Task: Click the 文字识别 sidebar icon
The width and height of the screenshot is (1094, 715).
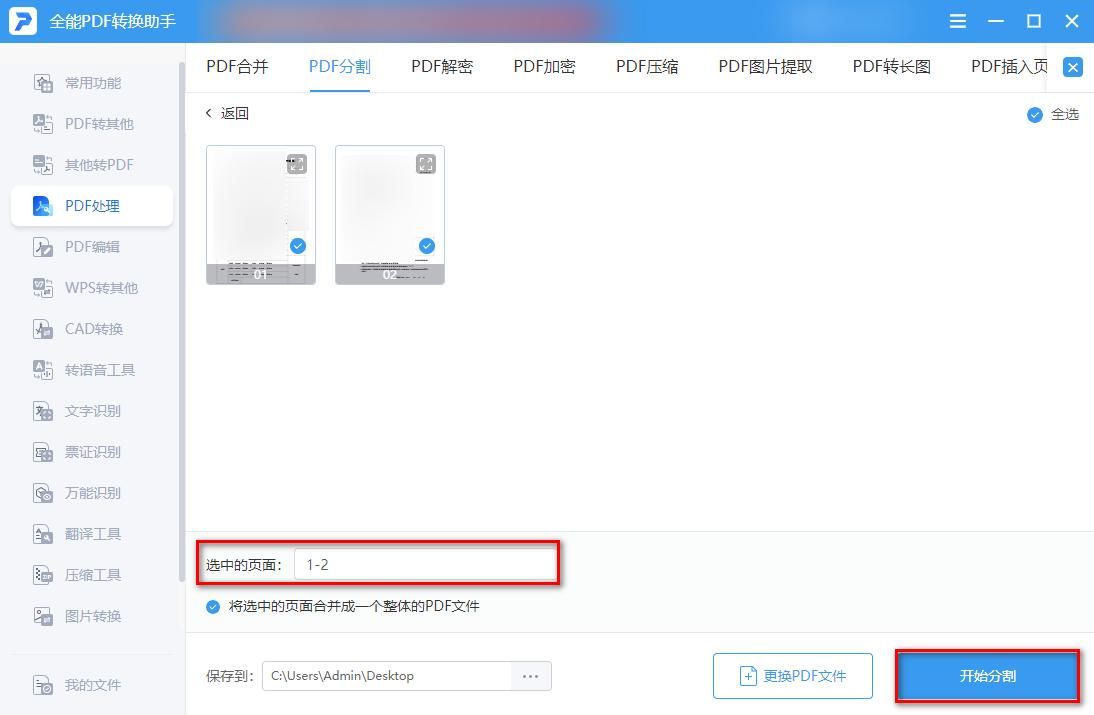Action: tap(43, 411)
